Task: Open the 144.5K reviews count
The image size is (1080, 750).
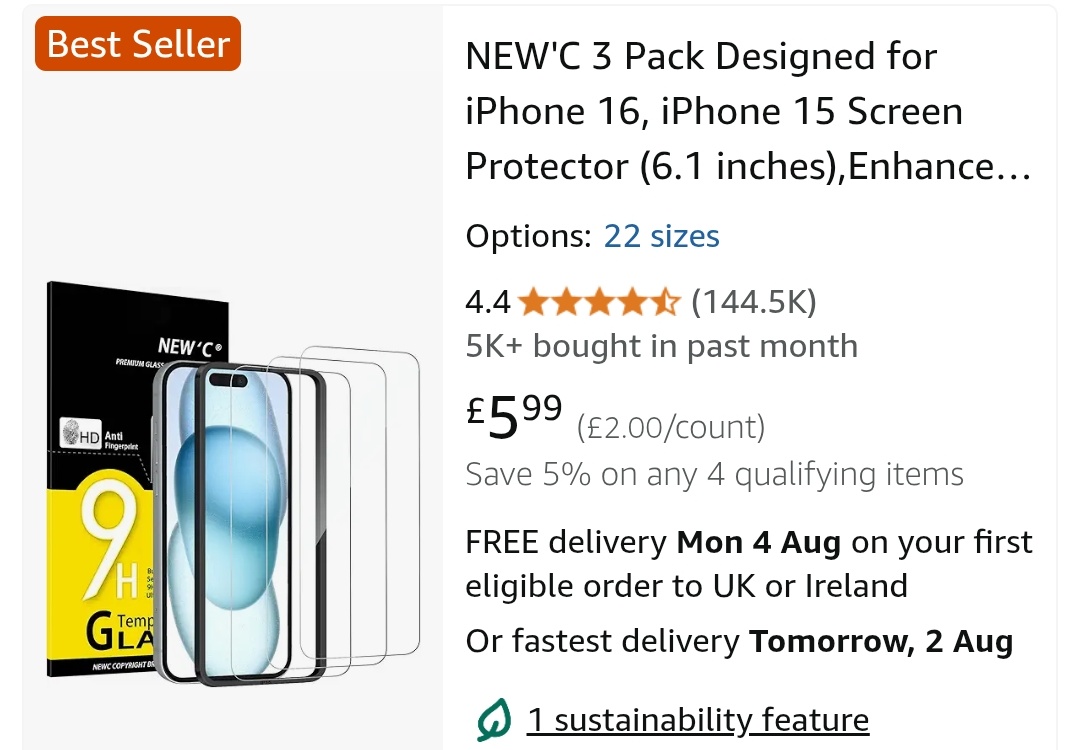Action: point(754,302)
